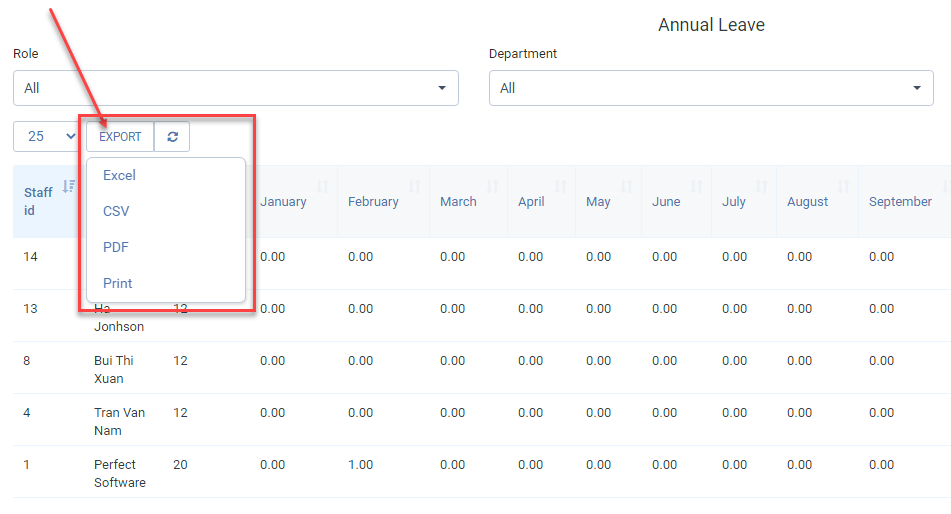The image size is (951, 514).
Task: Click the Department field label
Action: click(x=523, y=53)
